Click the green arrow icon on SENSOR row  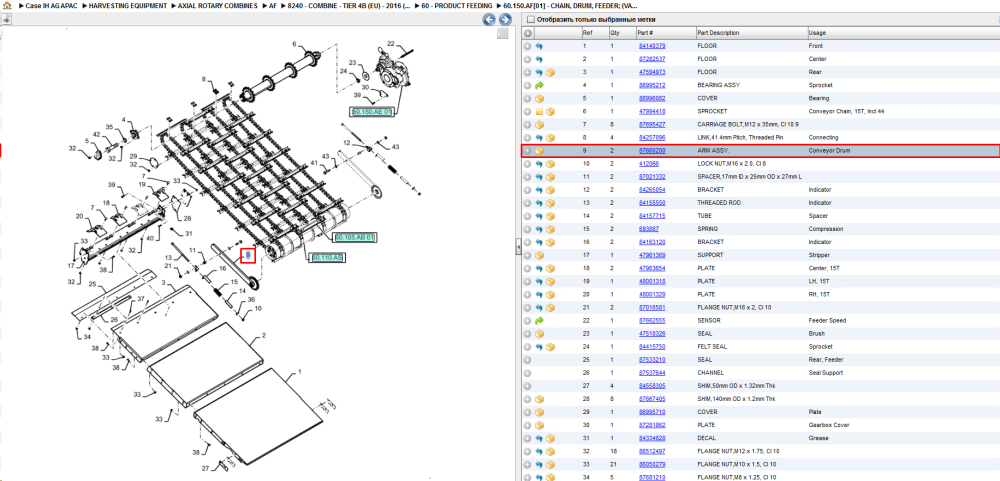539,320
